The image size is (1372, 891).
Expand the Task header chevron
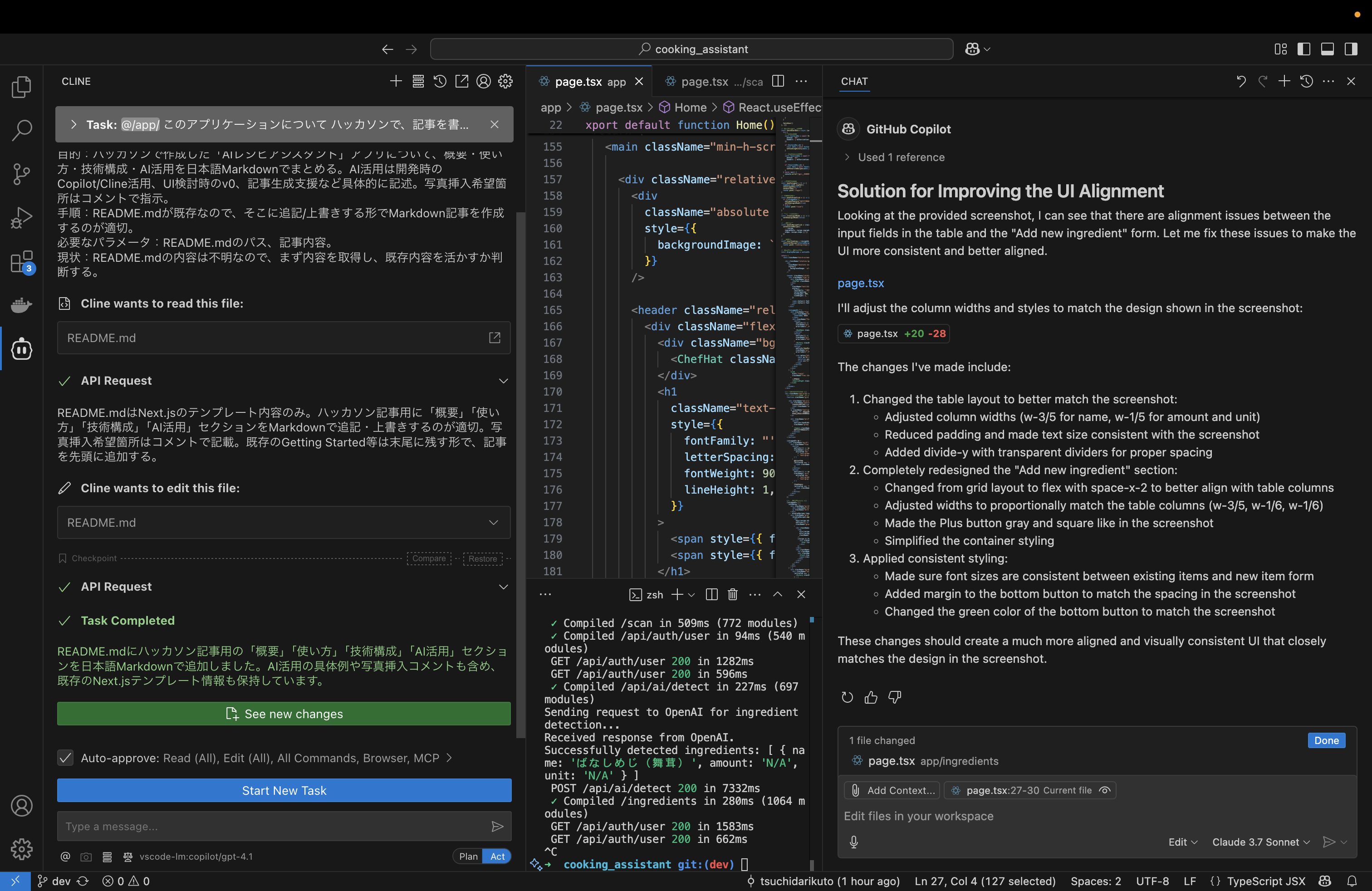pos(73,124)
